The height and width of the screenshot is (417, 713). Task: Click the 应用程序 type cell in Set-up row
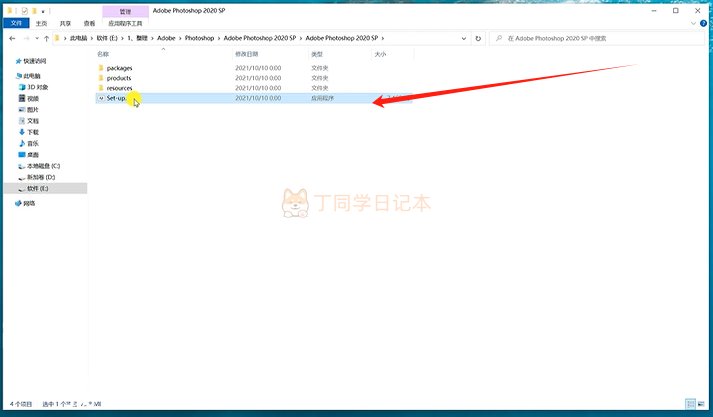[x=322, y=98]
